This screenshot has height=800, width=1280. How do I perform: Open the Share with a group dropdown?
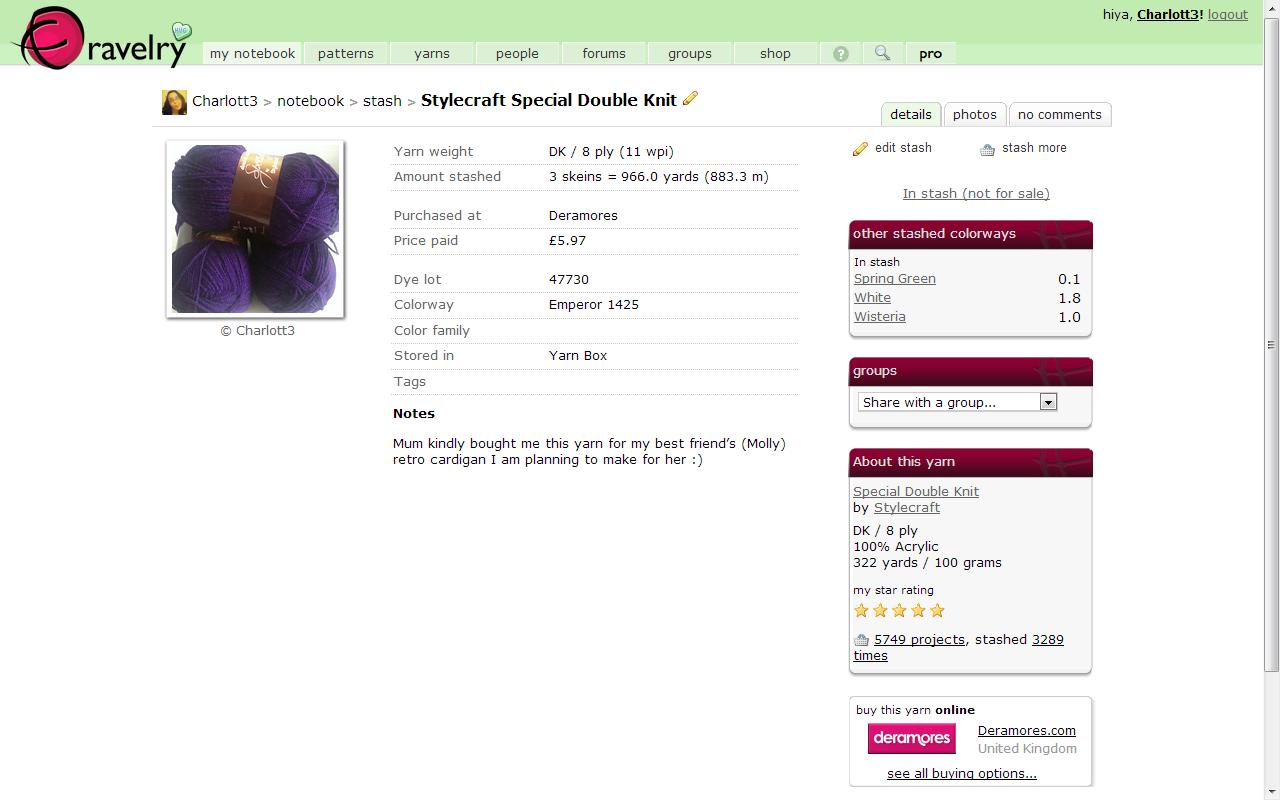coord(957,402)
